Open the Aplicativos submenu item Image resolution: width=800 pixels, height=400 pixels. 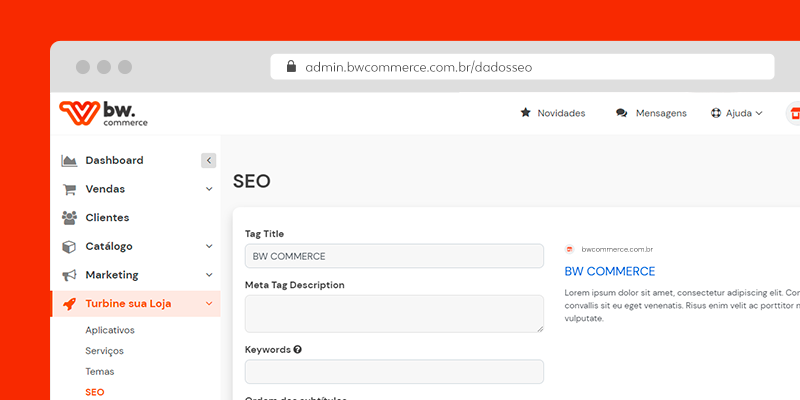coord(110,330)
